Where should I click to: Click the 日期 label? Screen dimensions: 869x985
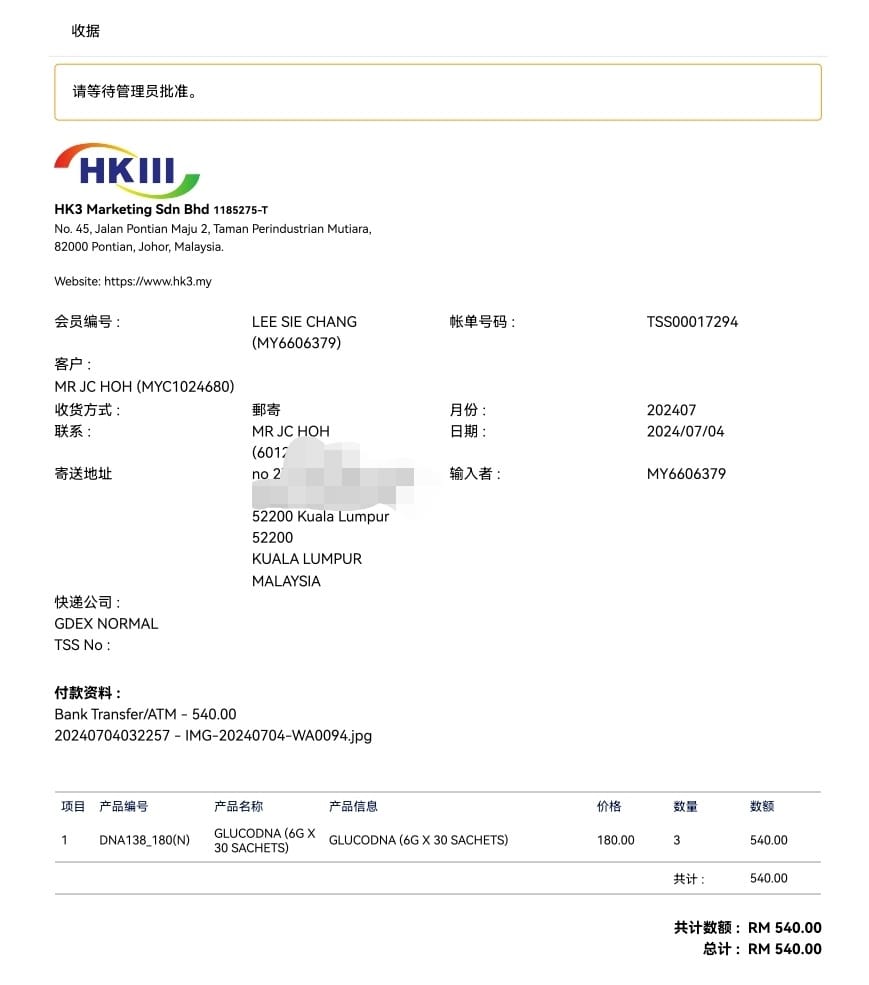tap(467, 432)
